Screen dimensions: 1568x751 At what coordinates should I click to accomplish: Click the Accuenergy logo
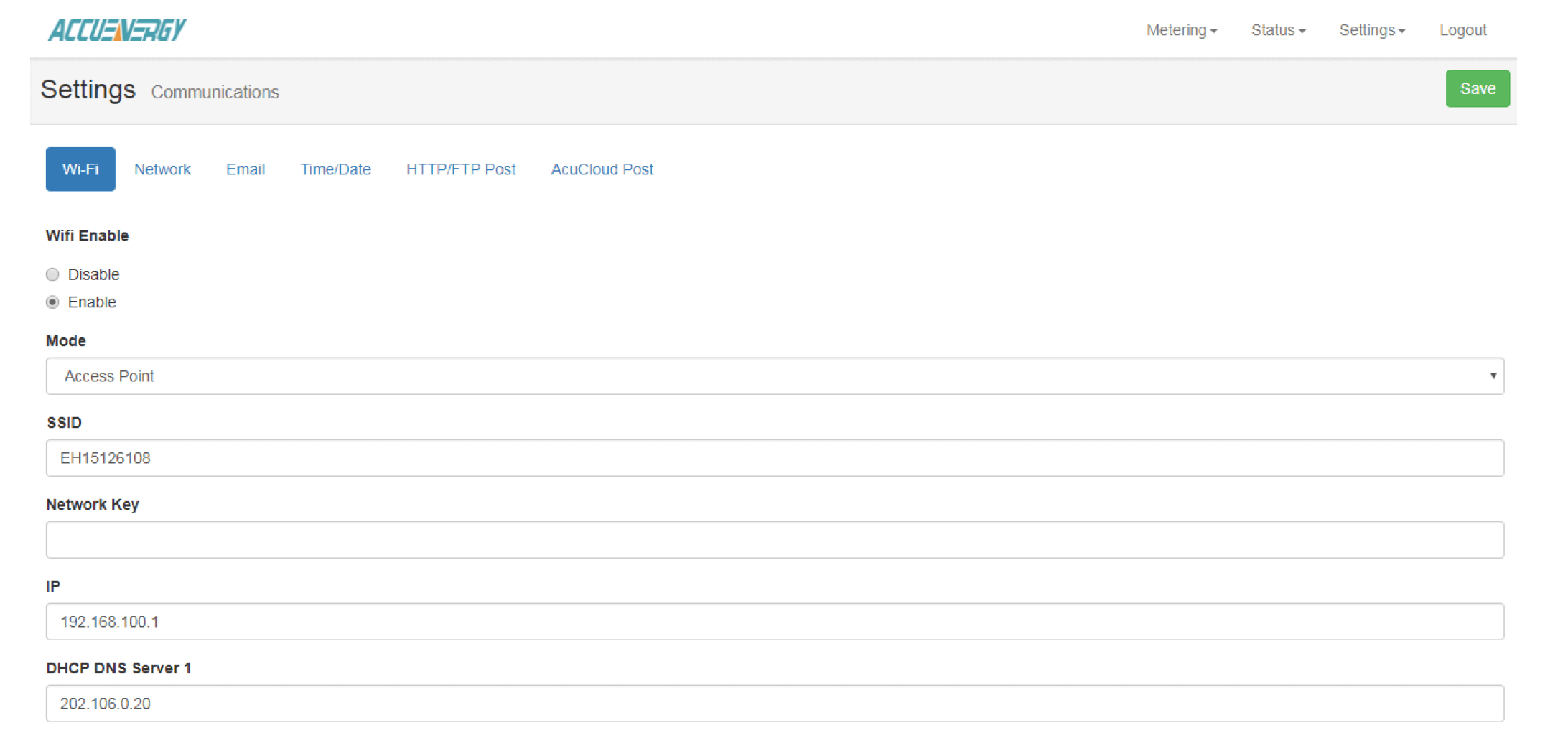tap(117, 30)
